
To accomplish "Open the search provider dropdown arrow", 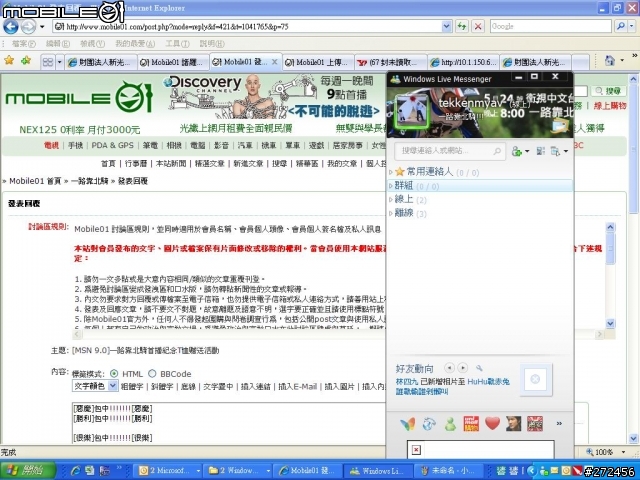I will click(x=631, y=27).
